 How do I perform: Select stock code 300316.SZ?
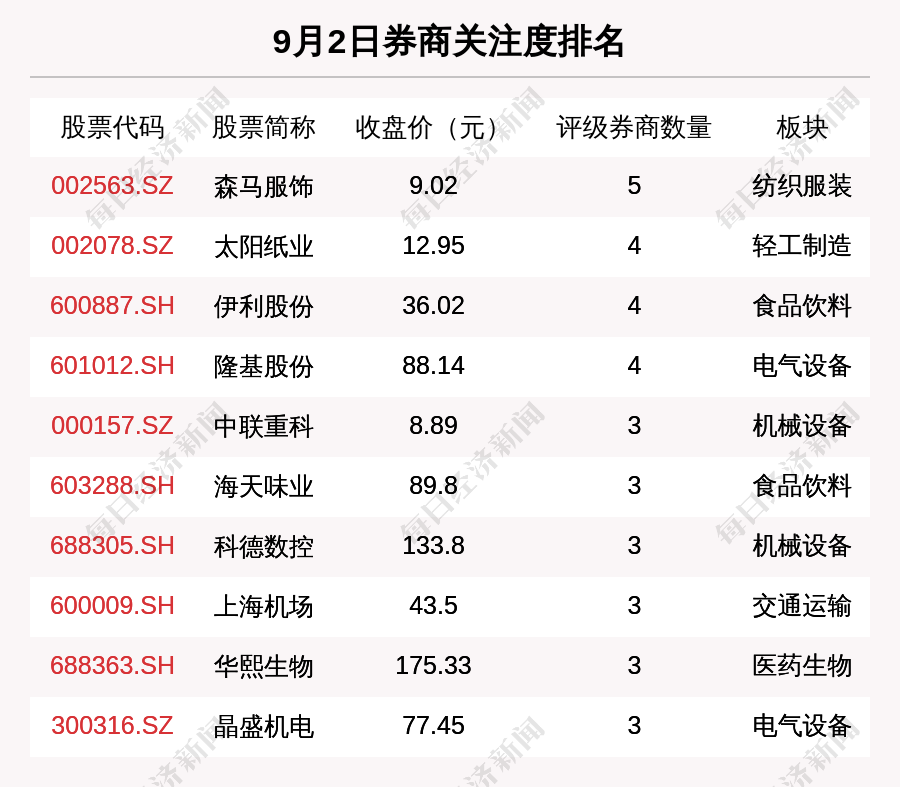(112, 726)
